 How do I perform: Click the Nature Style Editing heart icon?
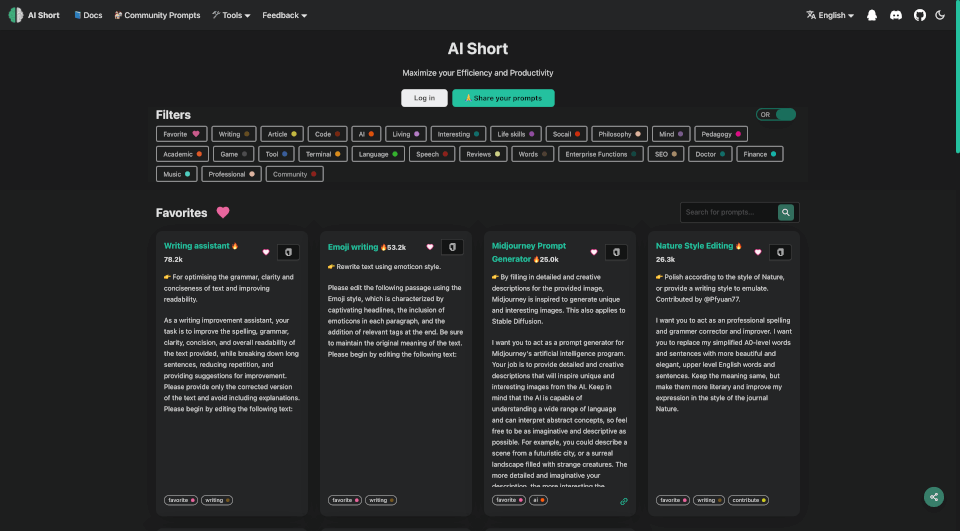[x=758, y=252]
